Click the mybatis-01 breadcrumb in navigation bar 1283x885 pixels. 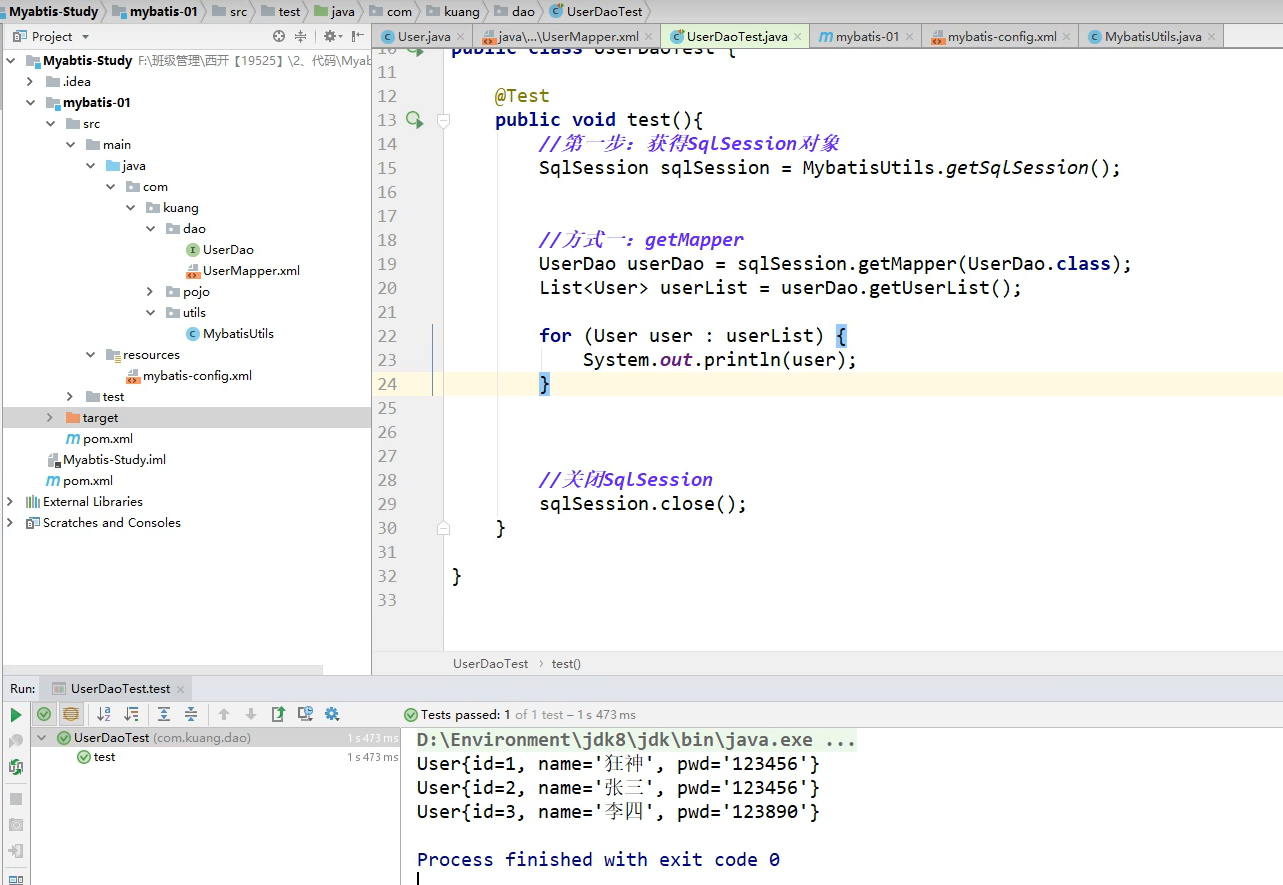click(153, 11)
